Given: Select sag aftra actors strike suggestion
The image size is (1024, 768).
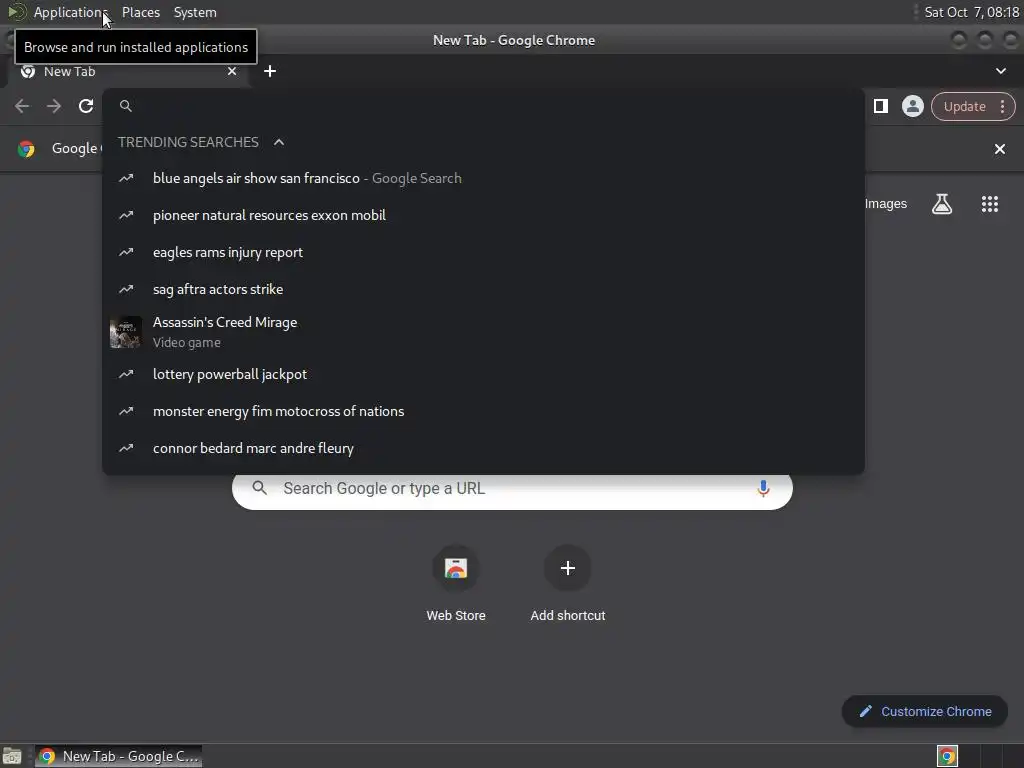Looking at the screenshot, I should coord(483,289).
